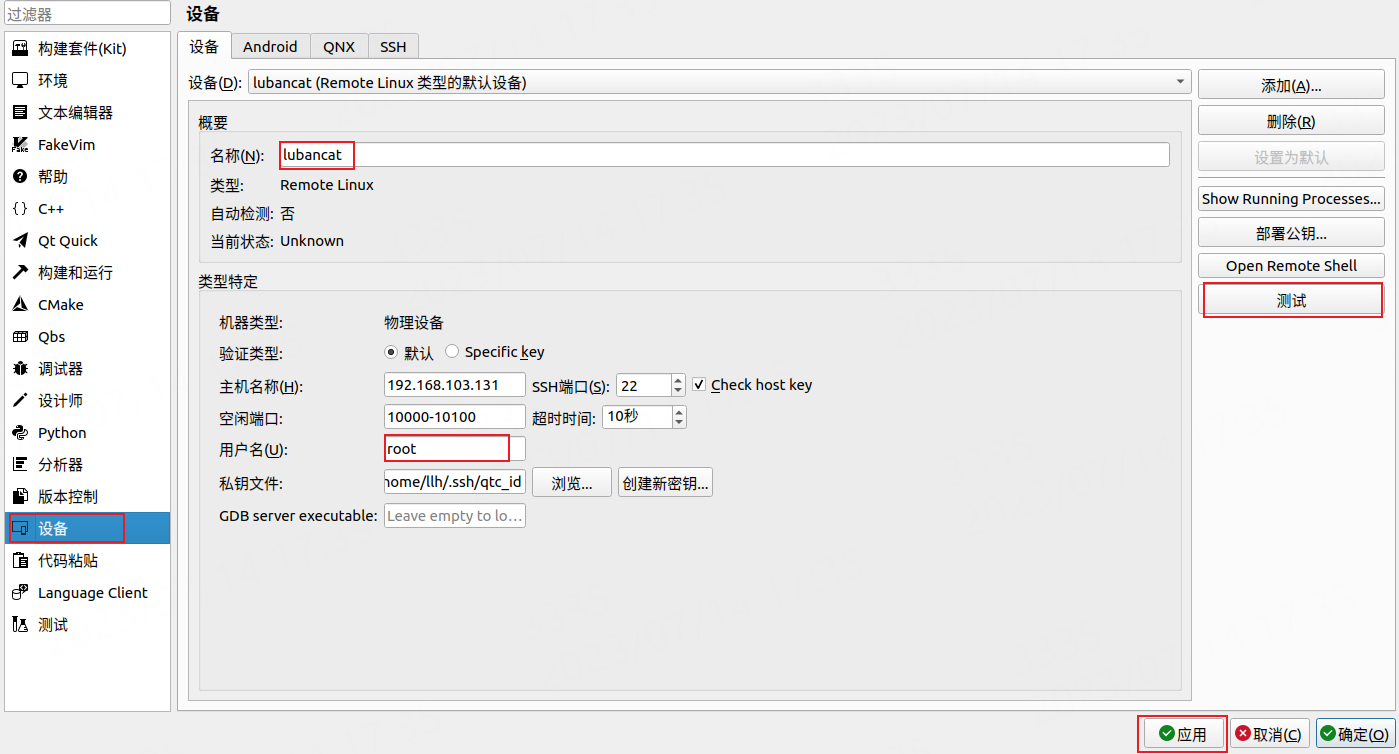
Task: Select the Specific key radio button
Action: pos(452,352)
